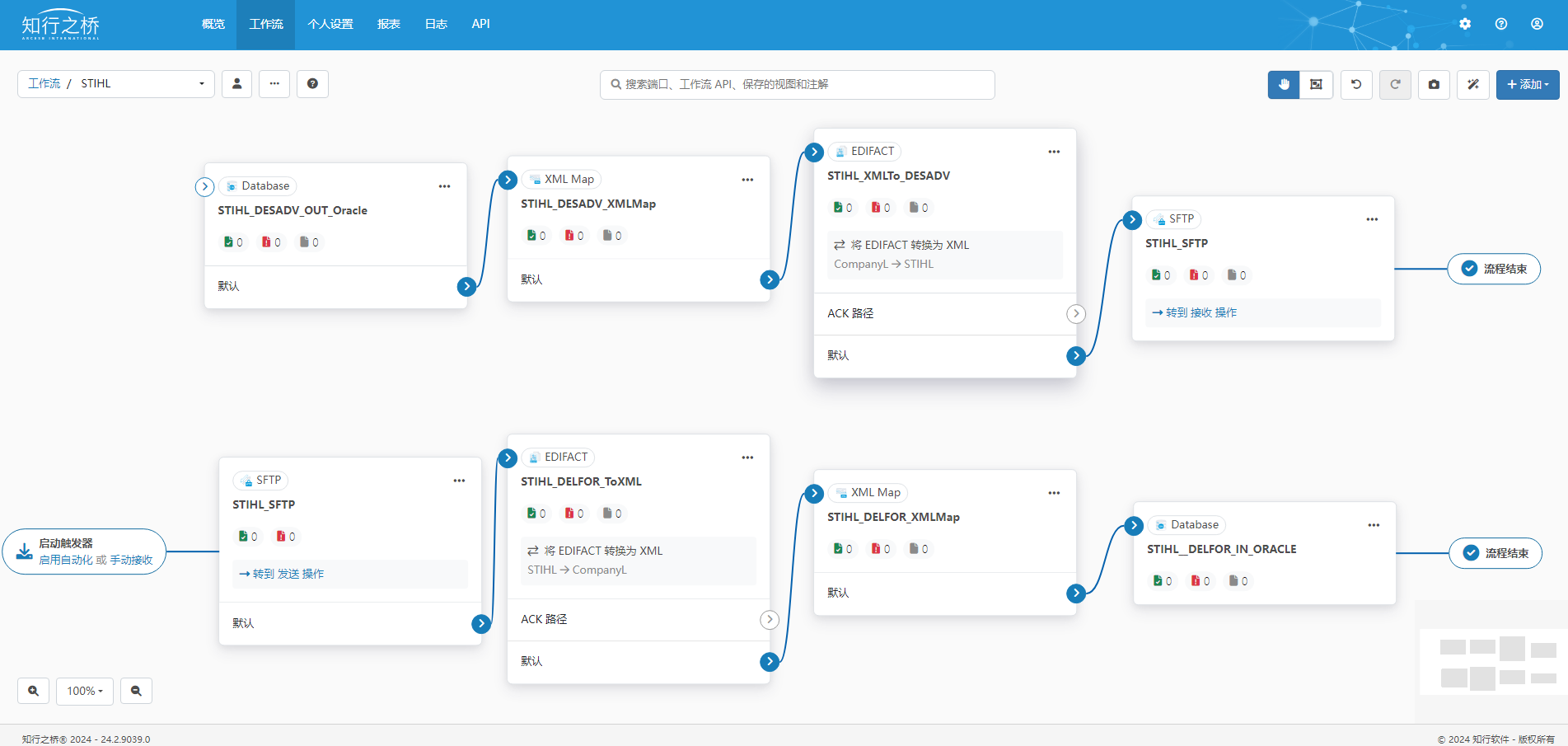Open the help question mark in header
1568x746 pixels.
[1501, 24]
